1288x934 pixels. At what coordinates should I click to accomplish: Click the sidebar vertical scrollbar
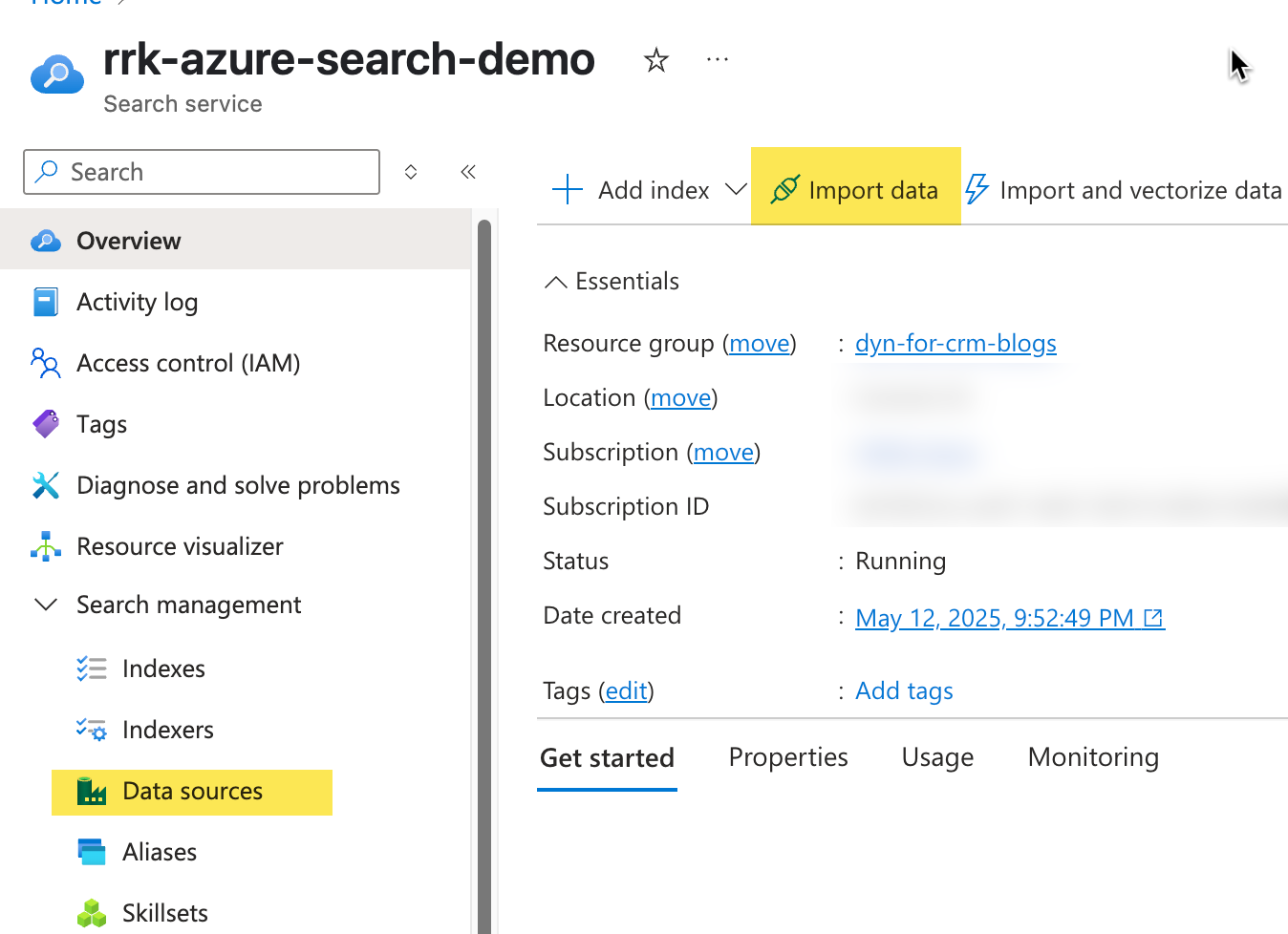484,573
